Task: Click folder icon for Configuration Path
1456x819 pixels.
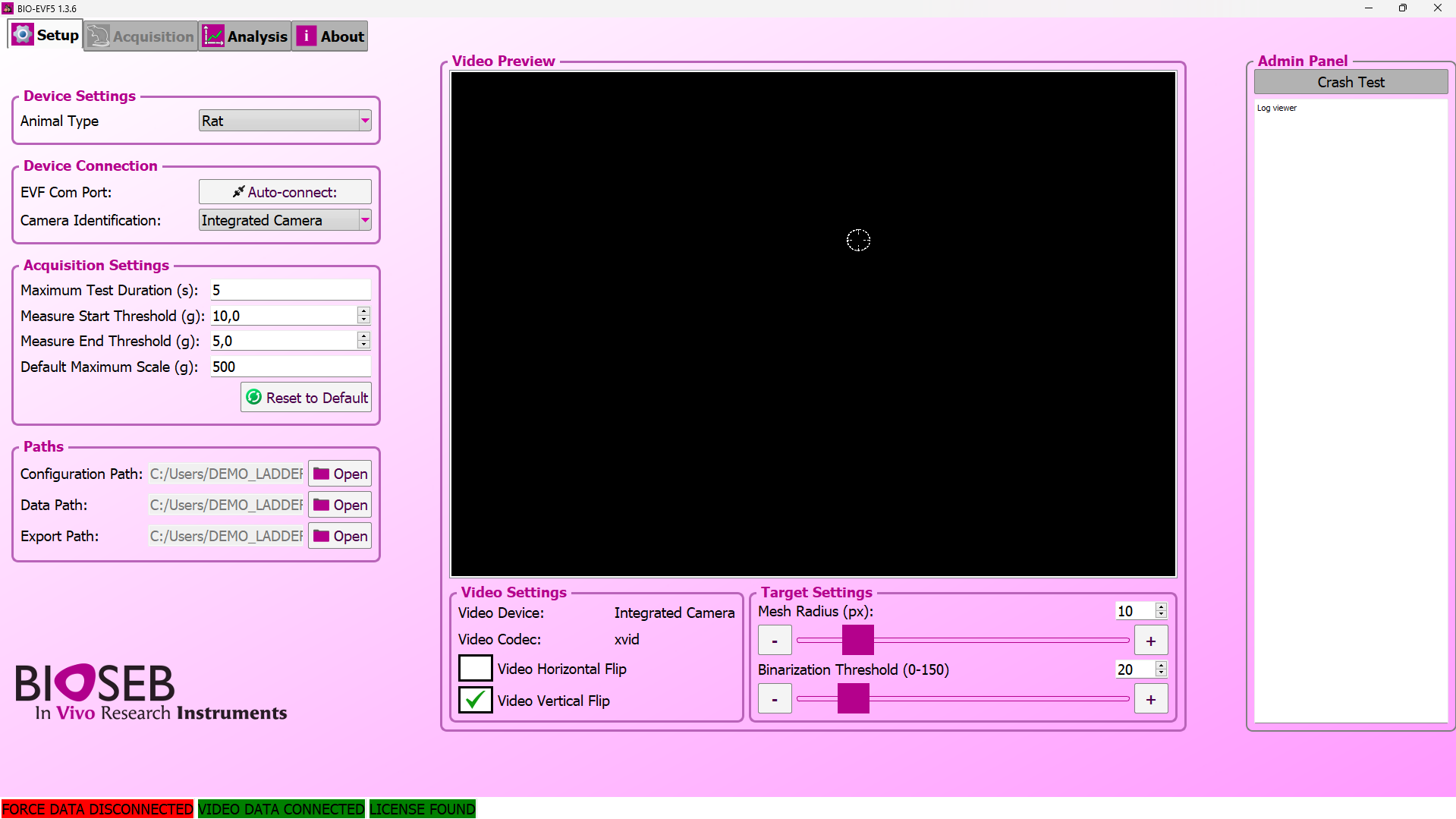Action: point(322,474)
